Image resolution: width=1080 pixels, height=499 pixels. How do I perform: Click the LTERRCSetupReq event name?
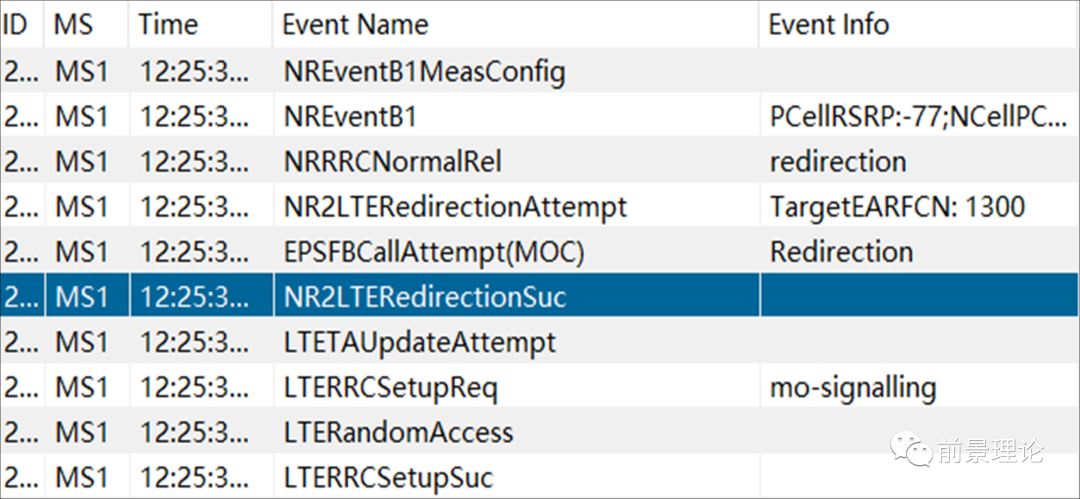pos(391,388)
